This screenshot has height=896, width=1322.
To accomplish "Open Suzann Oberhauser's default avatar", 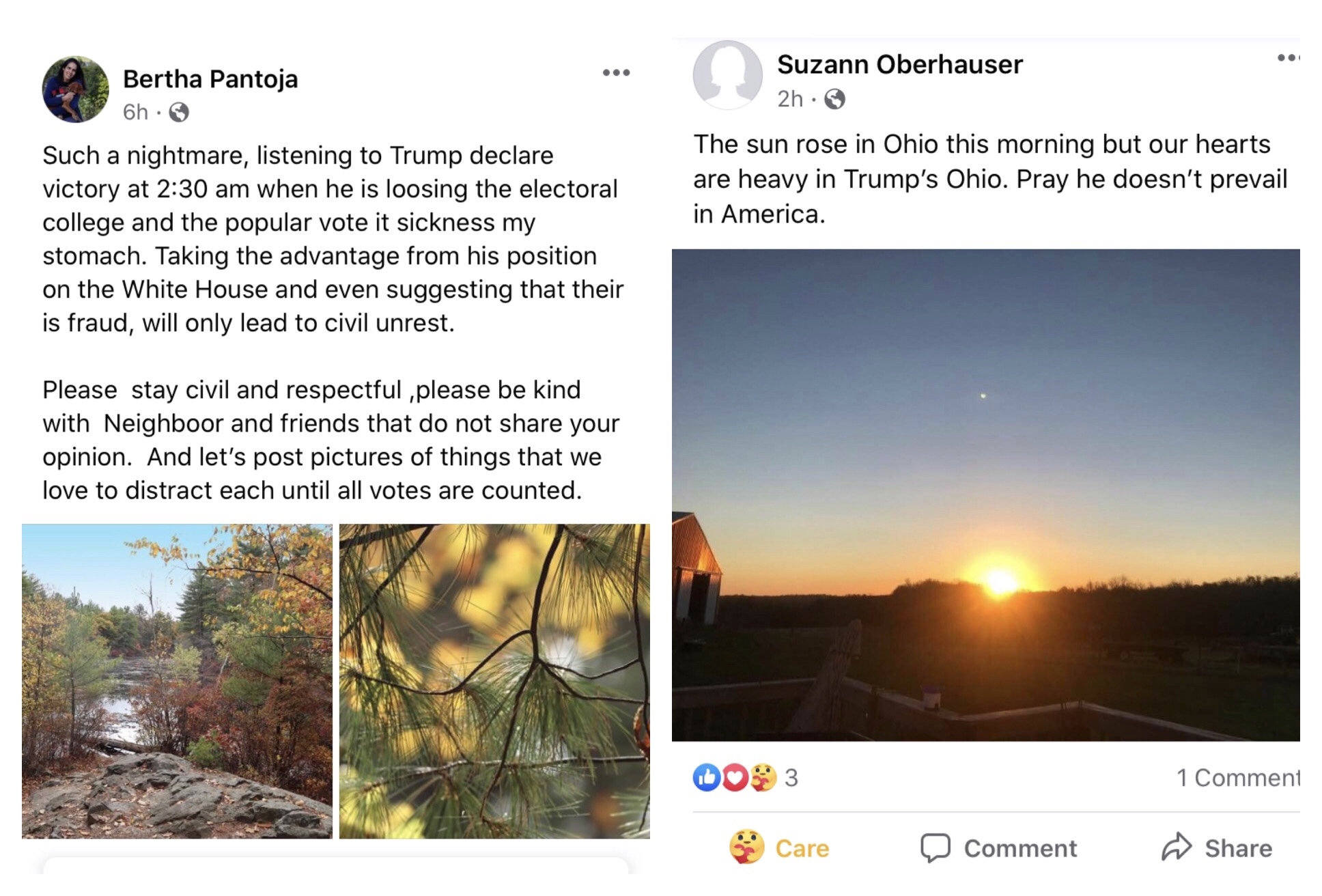I will coord(727,74).
